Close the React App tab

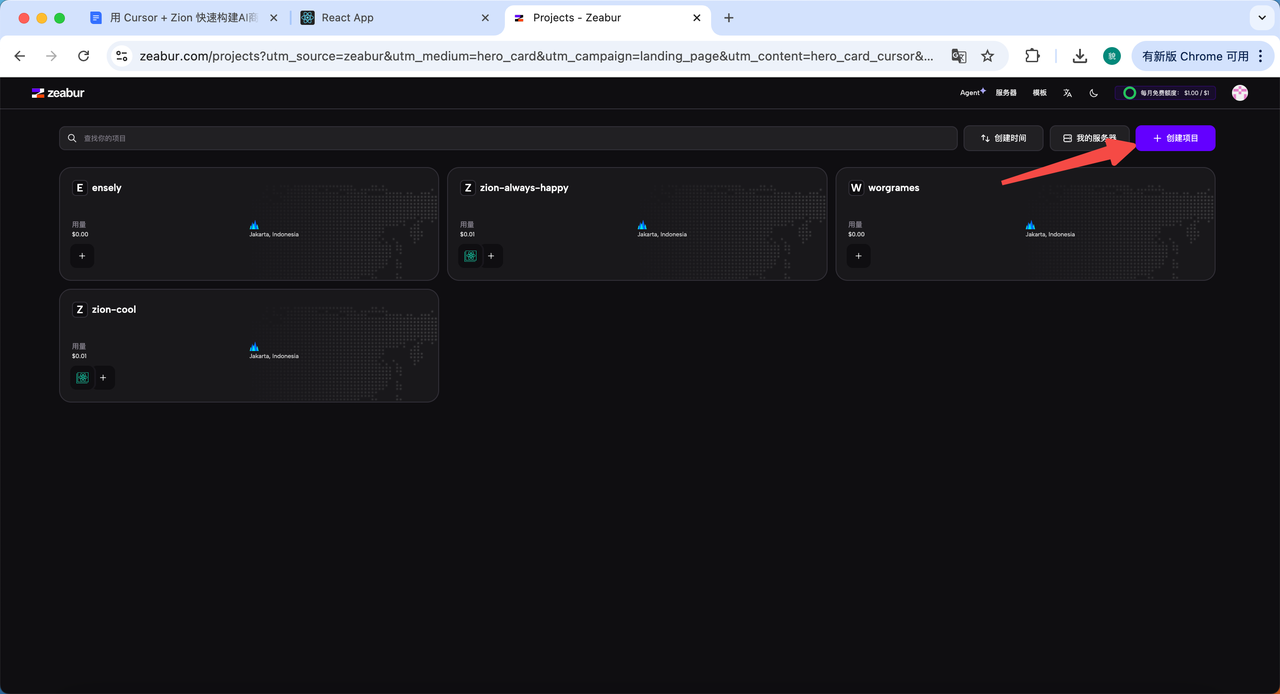click(x=485, y=18)
